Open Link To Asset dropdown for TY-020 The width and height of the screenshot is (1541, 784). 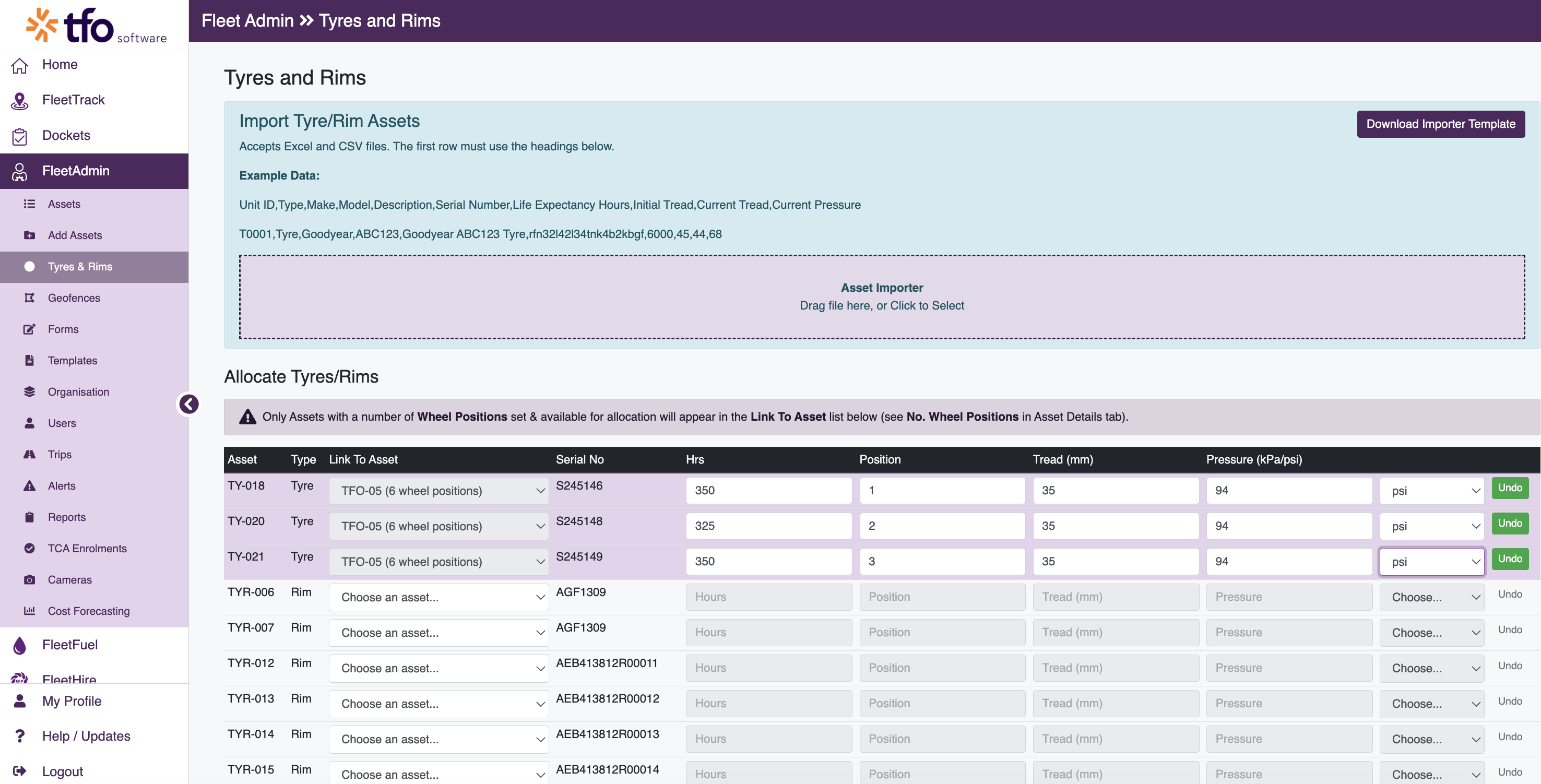(438, 526)
